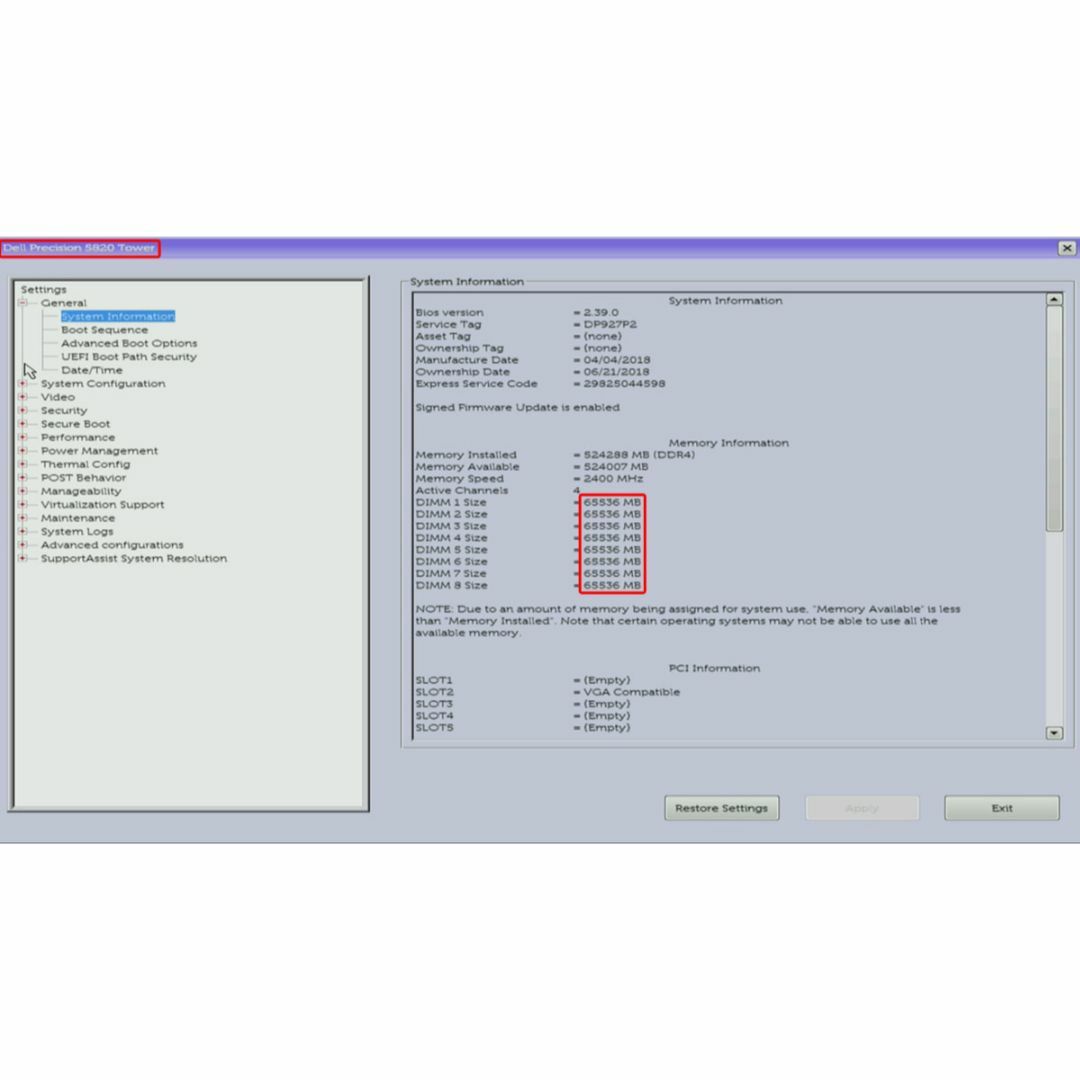Select the Advanced configurations label
The height and width of the screenshot is (1080, 1080).
click(112, 545)
